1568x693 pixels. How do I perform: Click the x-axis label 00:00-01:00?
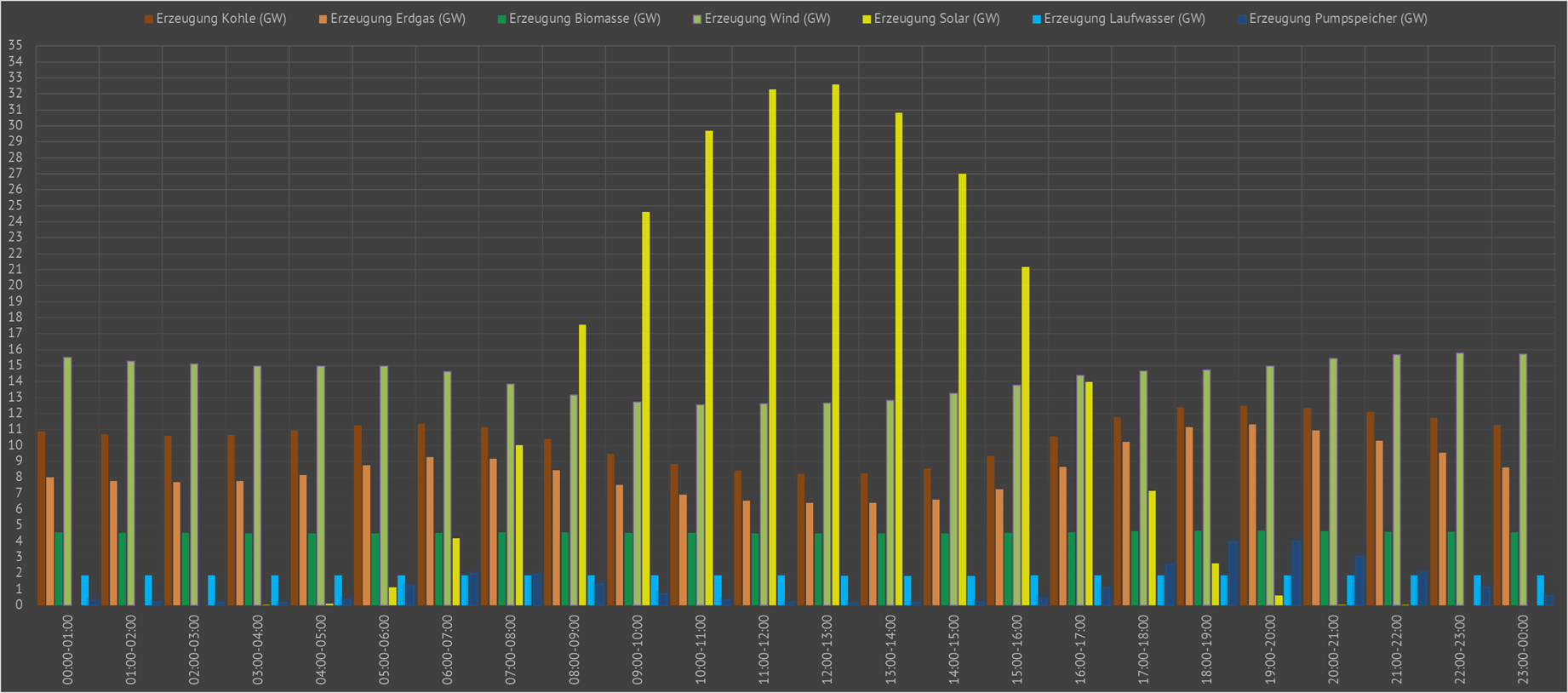(x=68, y=650)
